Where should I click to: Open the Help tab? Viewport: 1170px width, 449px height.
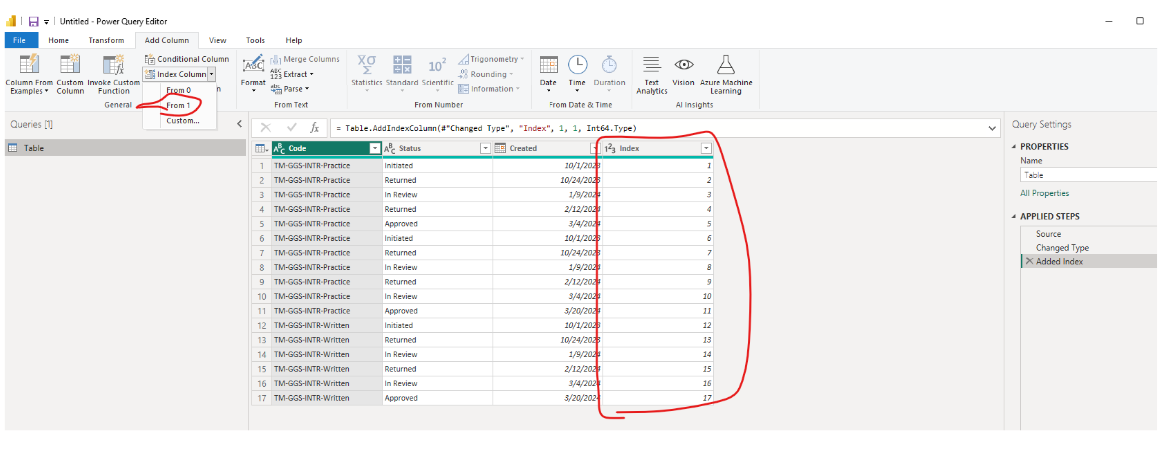pos(293,40)
